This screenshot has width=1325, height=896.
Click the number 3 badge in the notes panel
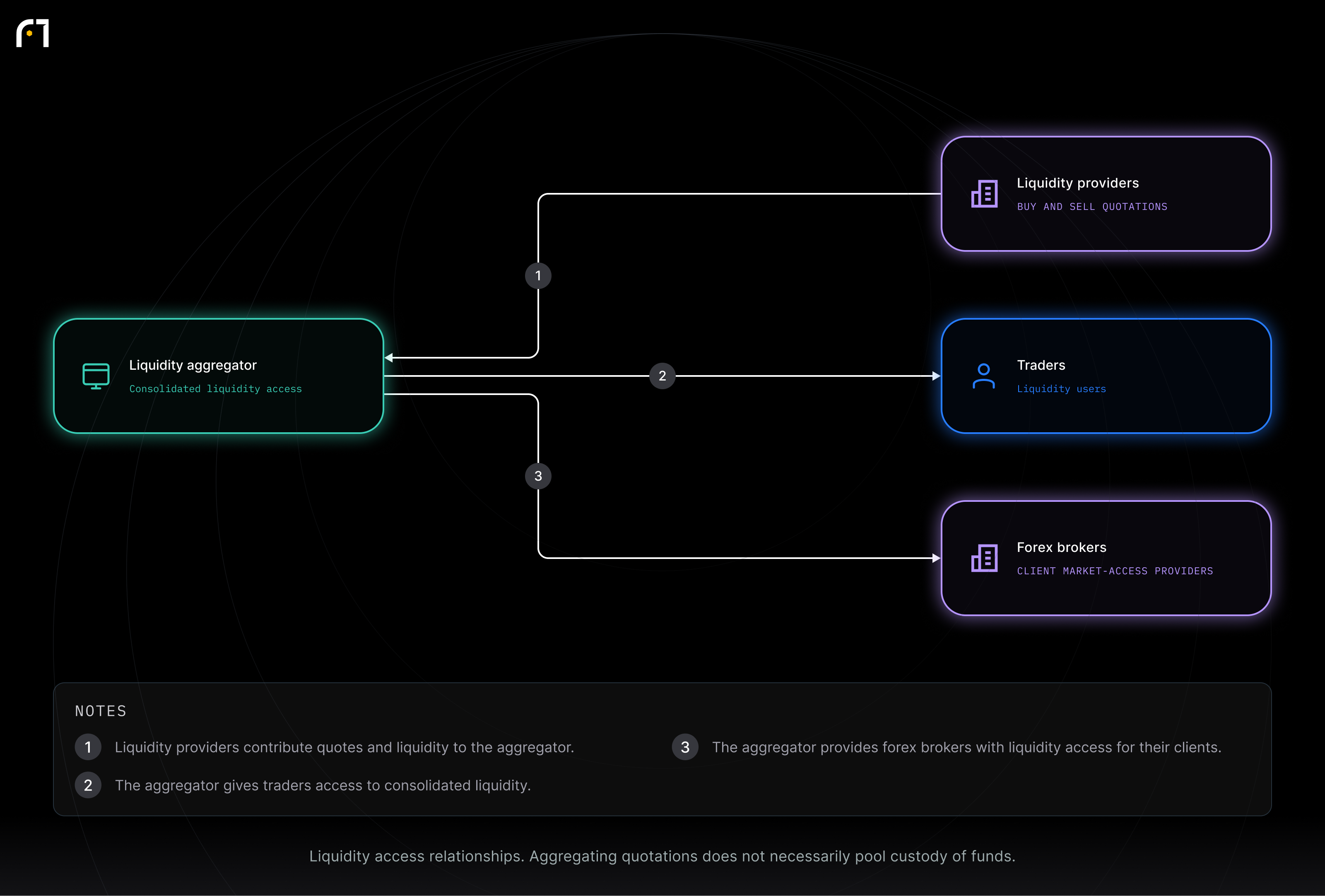pos(685,747)
